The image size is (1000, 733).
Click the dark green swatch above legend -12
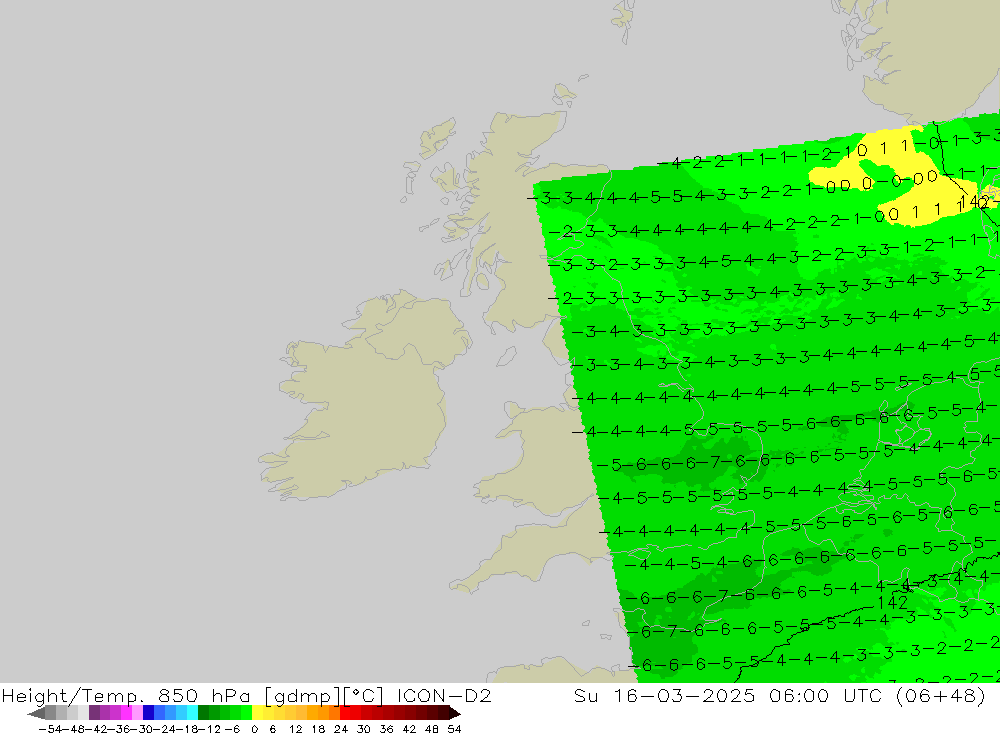click(x=203, y=713)
